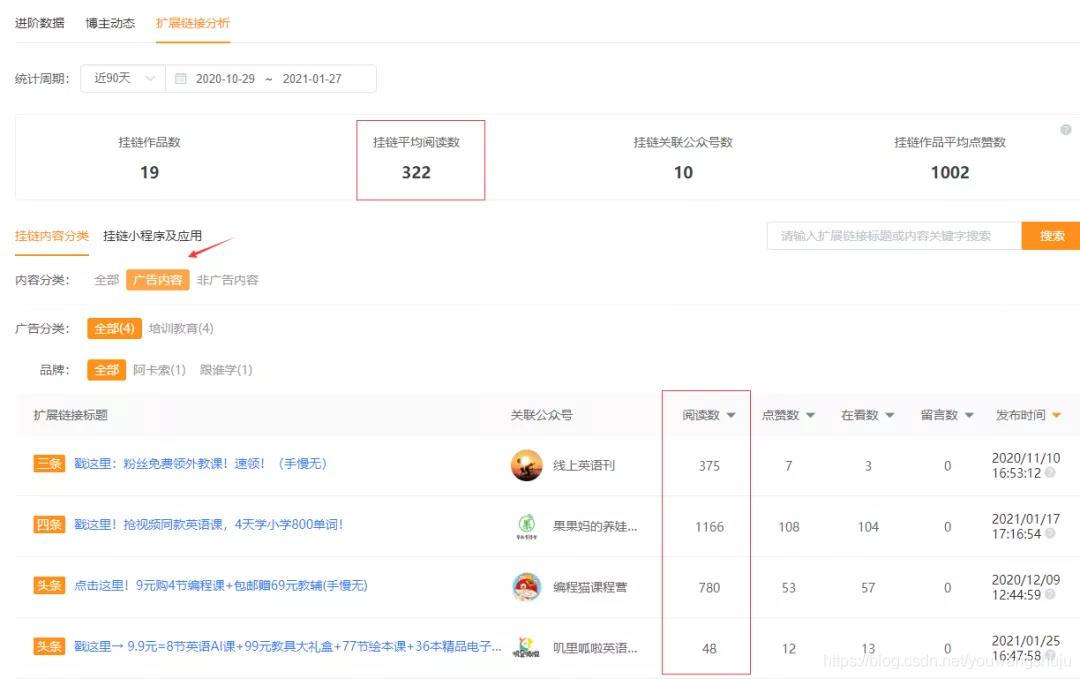Open 果果妈的养娃 account avatar
The height and width of the screenshot is (679, 1080).
pyautogui.click(x=526, y=527)
